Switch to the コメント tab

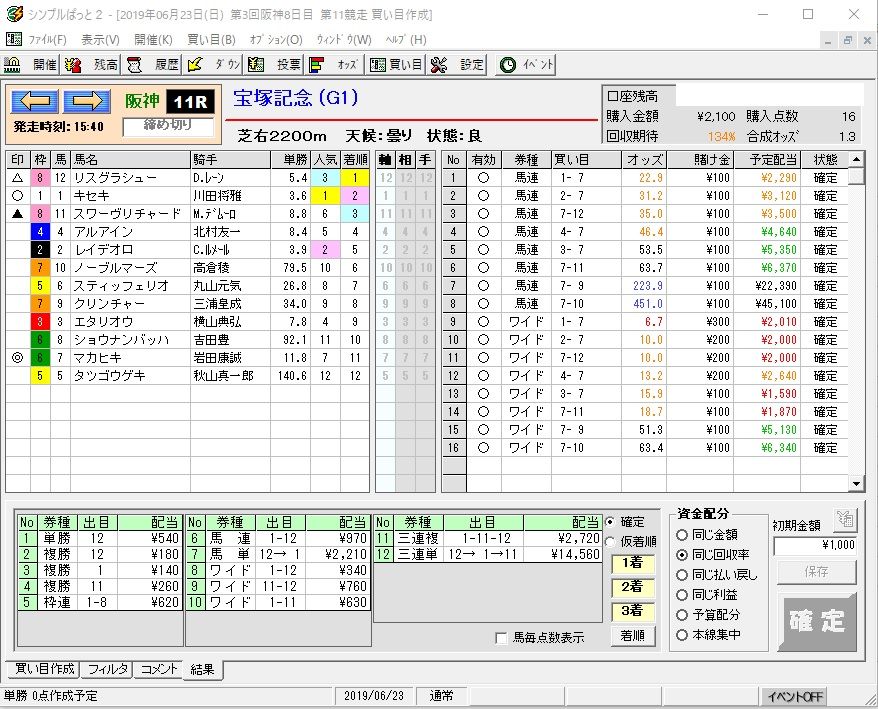coord(158,669)
